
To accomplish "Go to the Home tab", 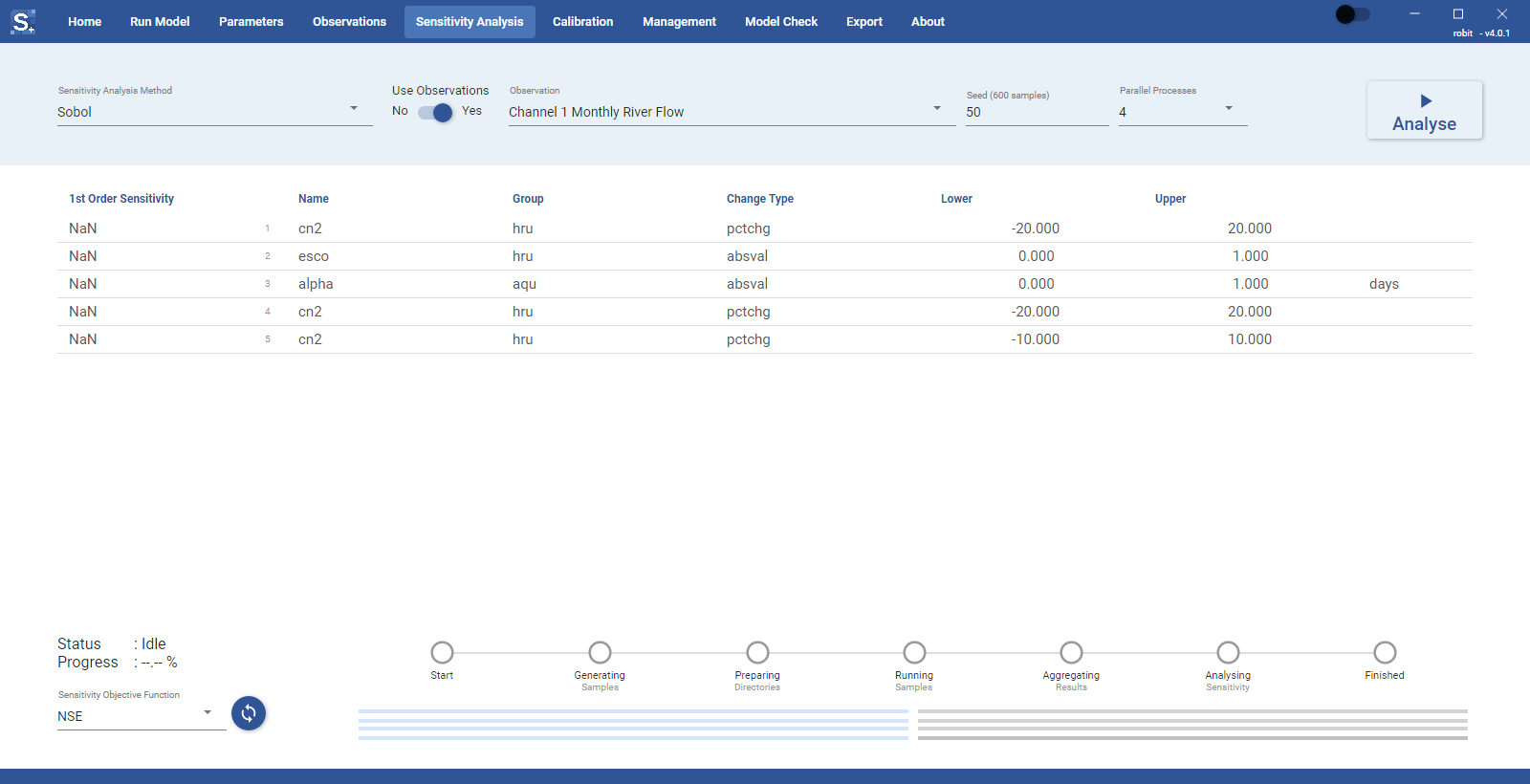I will (x=84, y=21).
